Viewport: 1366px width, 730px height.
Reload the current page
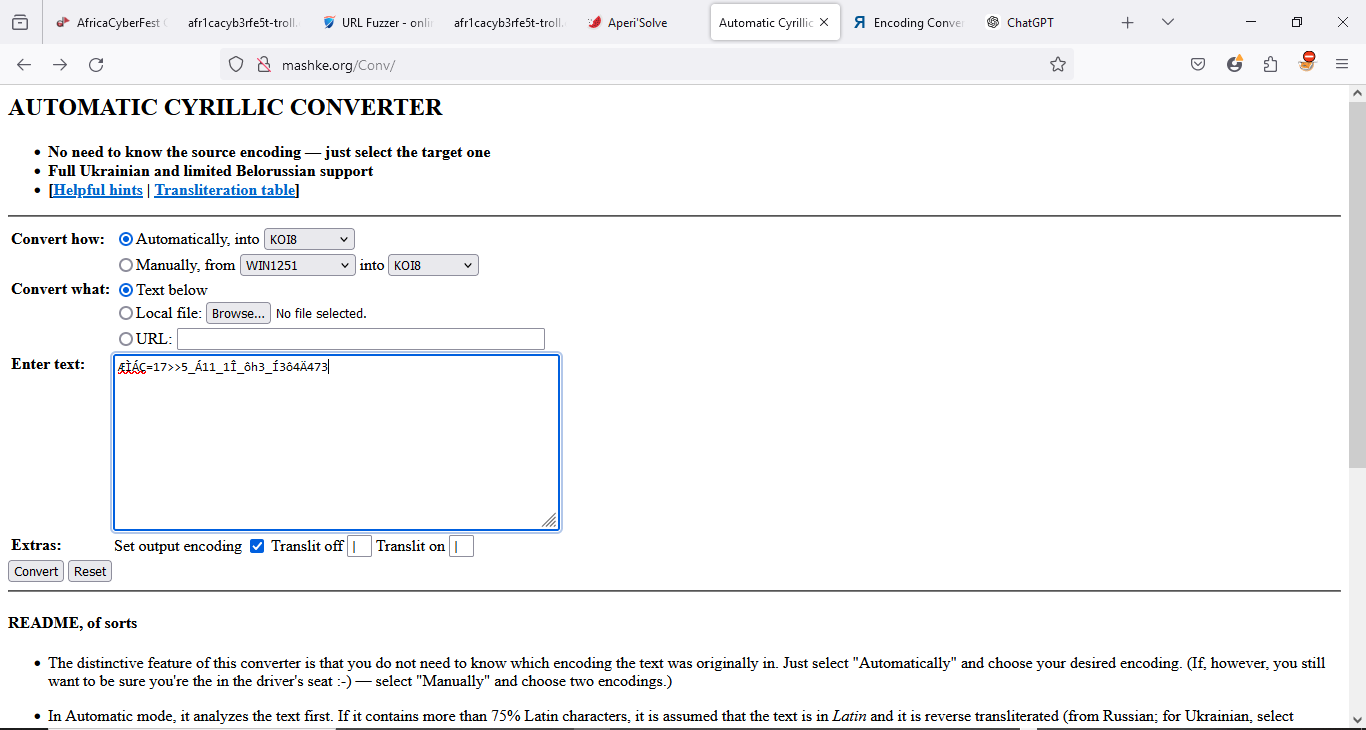[x=96, y=65]
